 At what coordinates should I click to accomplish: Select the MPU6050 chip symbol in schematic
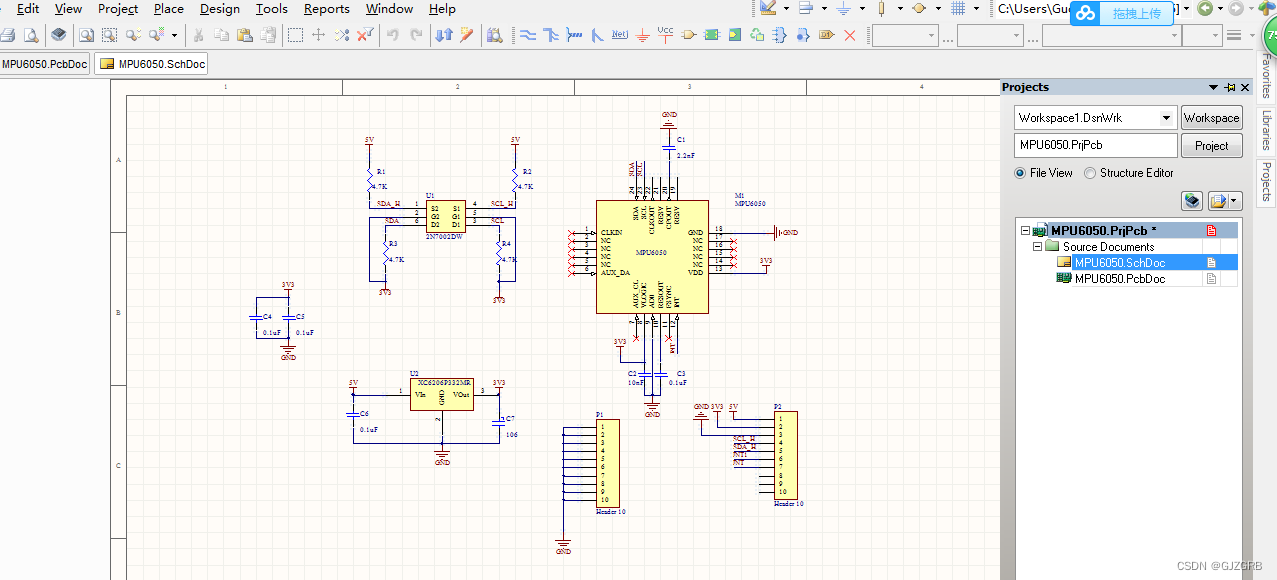coord(652,256)
